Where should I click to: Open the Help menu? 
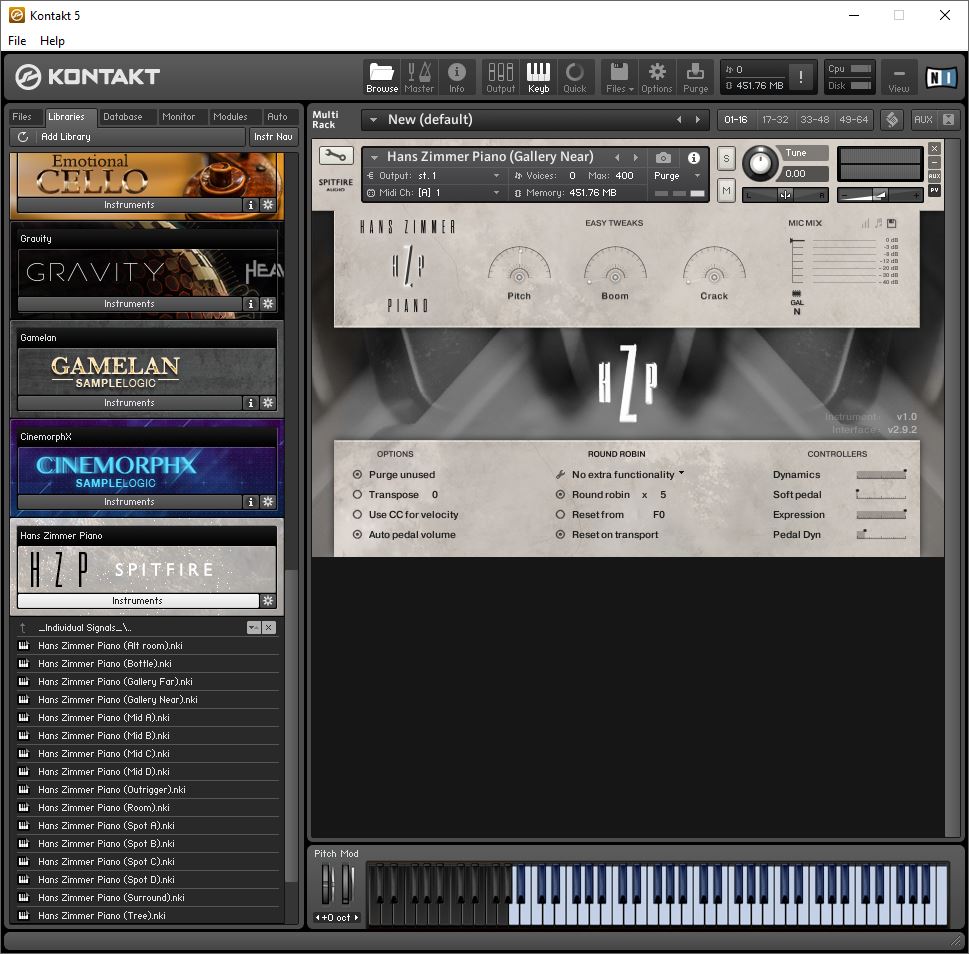click(52, 41)
